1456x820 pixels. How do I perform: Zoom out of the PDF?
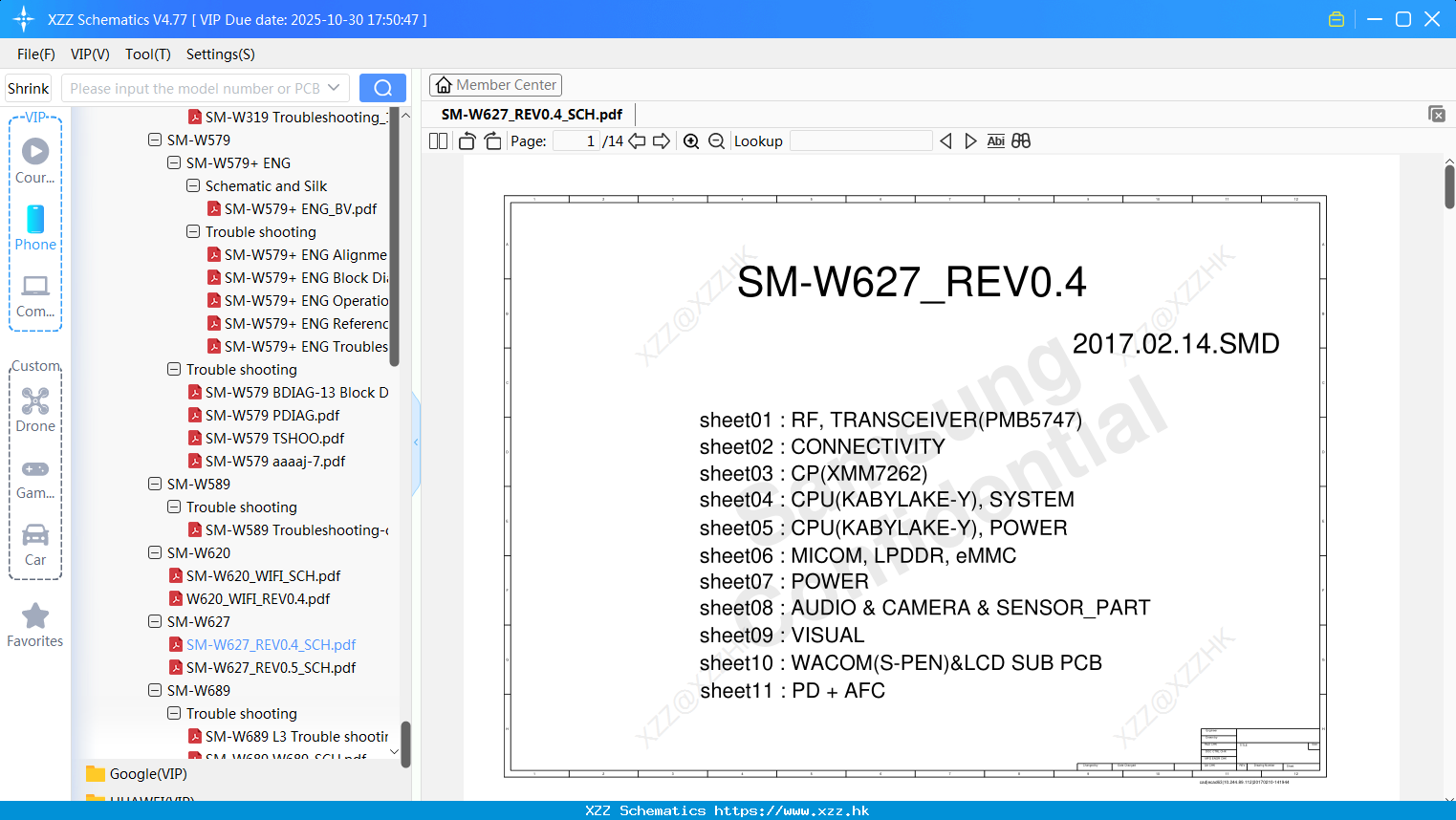pos(716,140)
